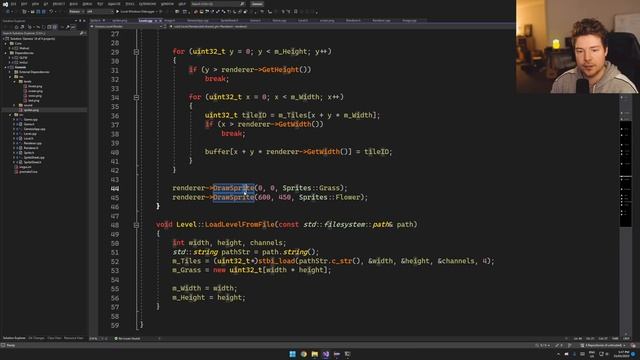Open the Test menu
640x360 pixels.
(x=100, y=4)
